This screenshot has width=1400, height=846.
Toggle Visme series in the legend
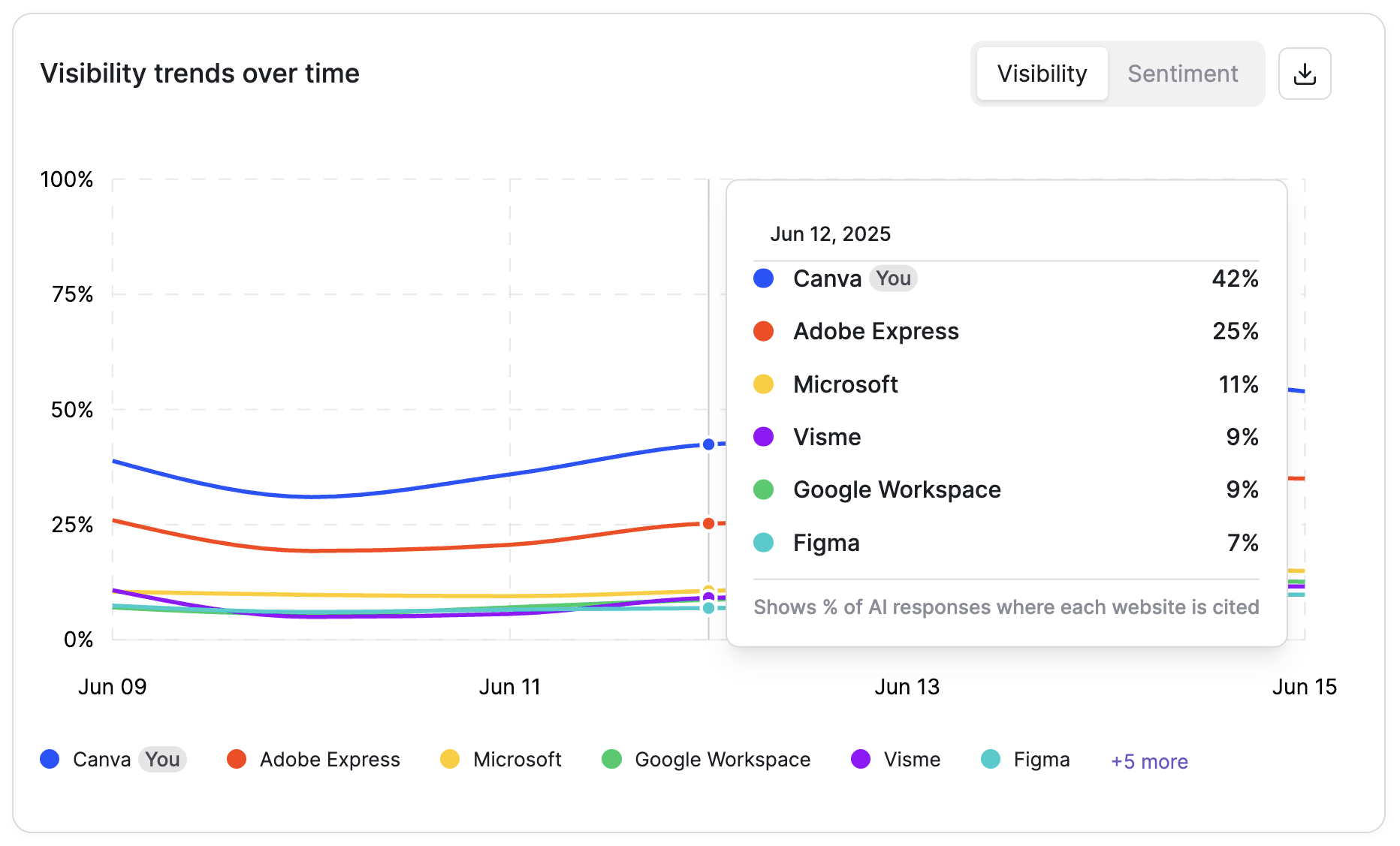895,760
